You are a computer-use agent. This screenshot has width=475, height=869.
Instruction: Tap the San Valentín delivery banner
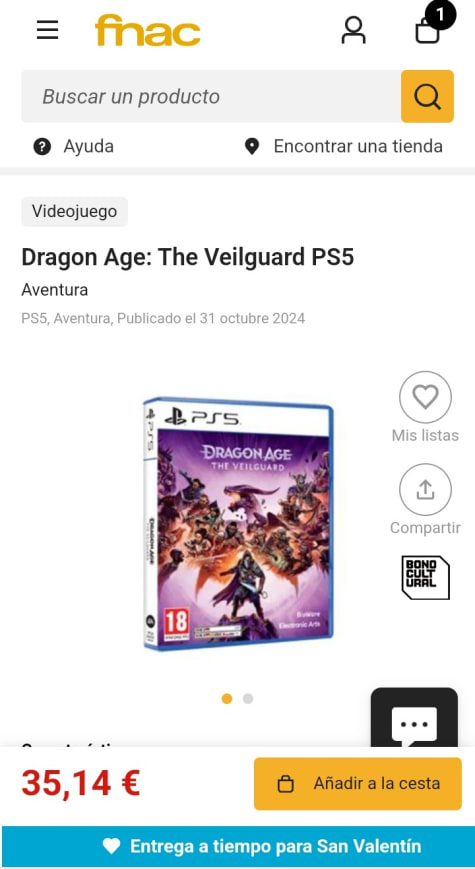pos(237,846)
